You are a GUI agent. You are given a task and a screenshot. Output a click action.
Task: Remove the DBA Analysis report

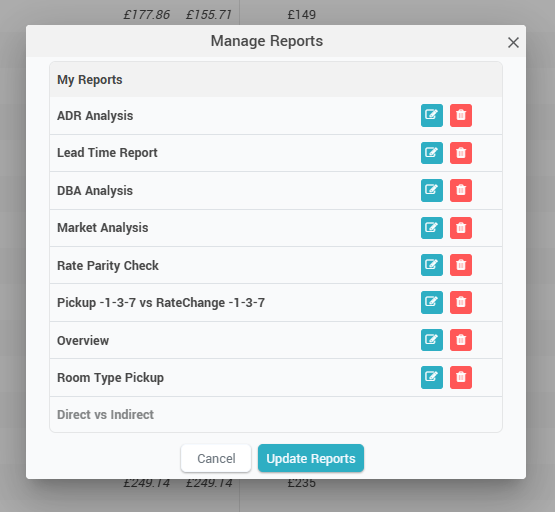click(x=460, y=190)
